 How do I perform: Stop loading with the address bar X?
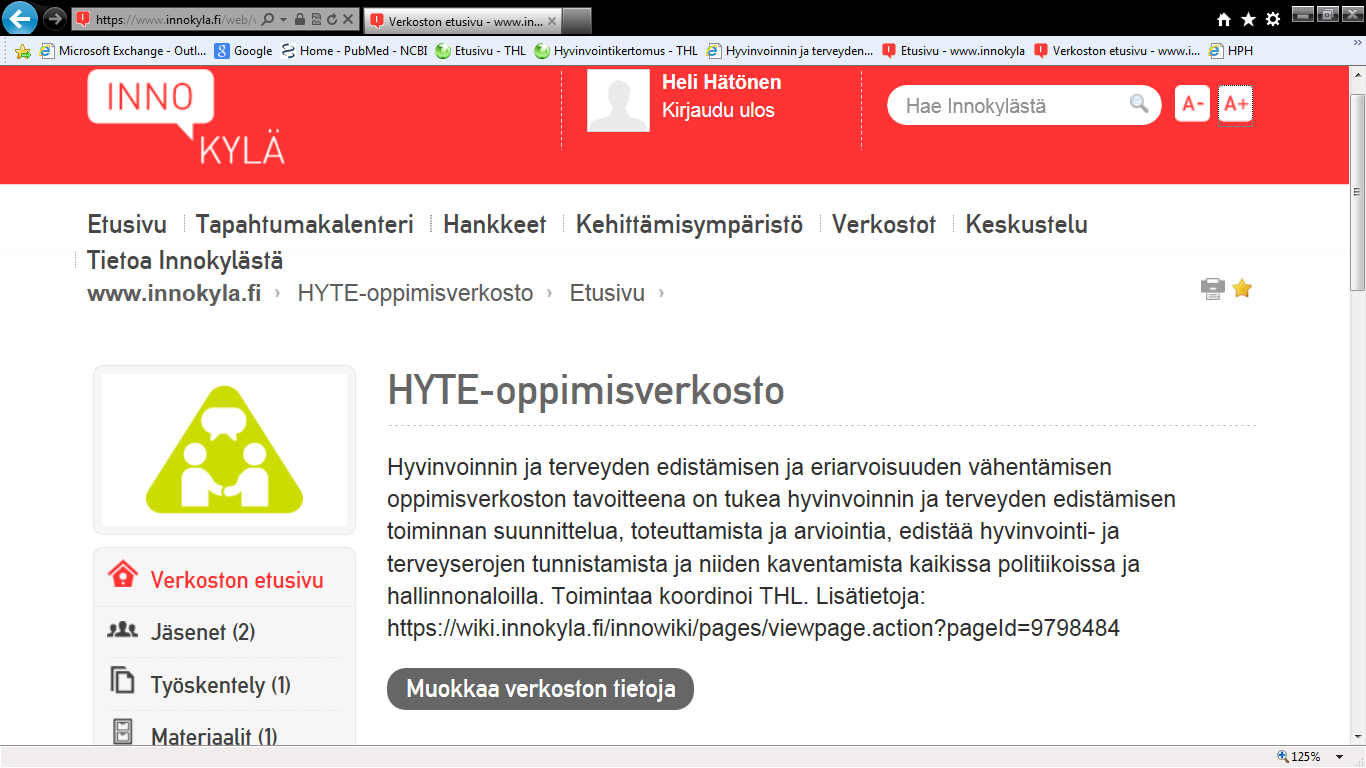click(347, 19)
